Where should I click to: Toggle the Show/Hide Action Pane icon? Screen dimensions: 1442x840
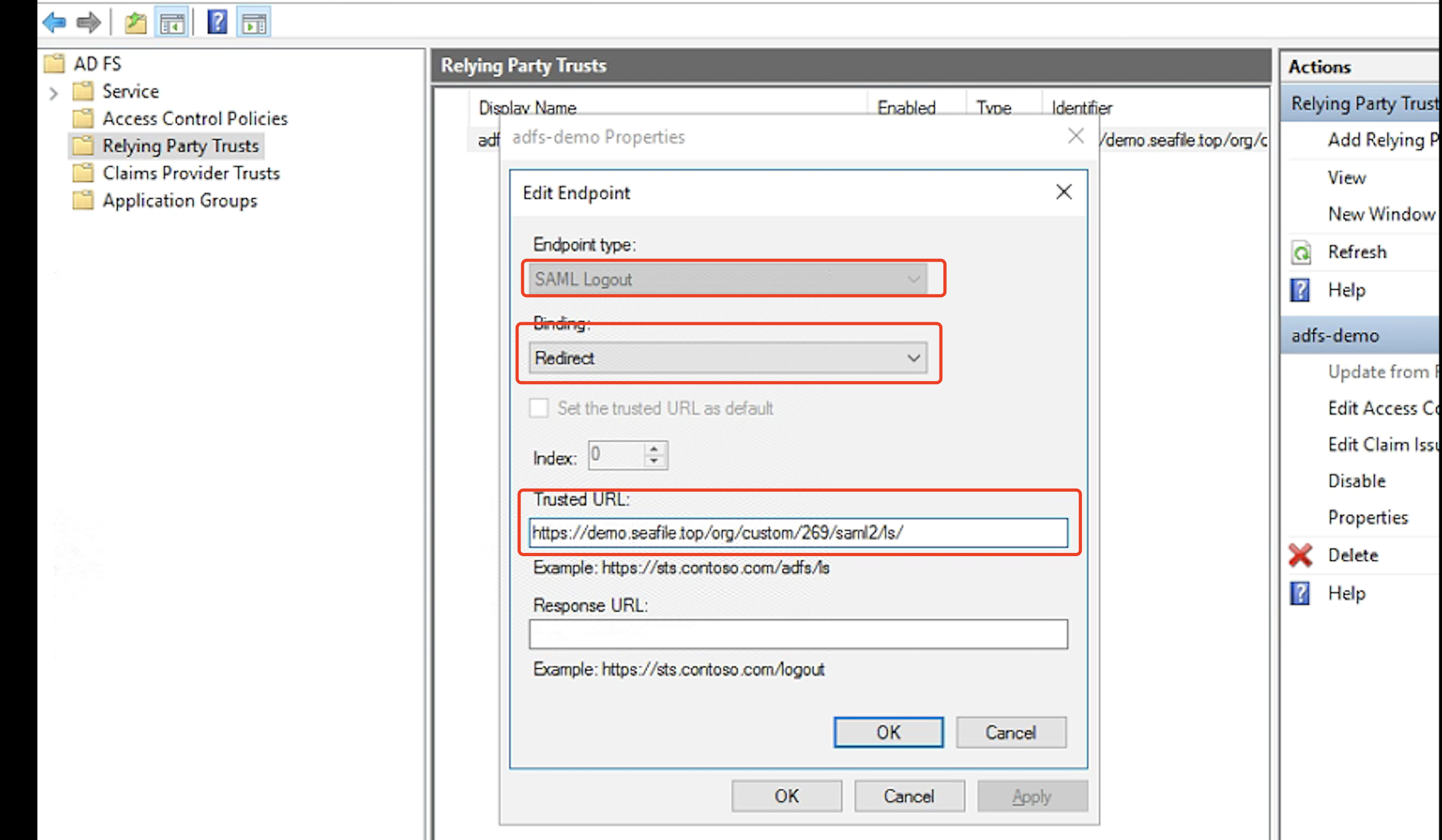click(254, 23)
